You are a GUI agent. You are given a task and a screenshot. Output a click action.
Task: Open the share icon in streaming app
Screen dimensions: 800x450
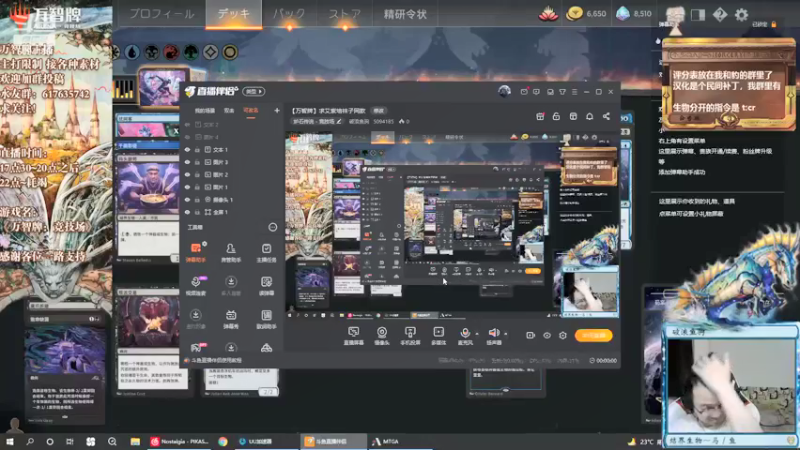tap(606, 116)
